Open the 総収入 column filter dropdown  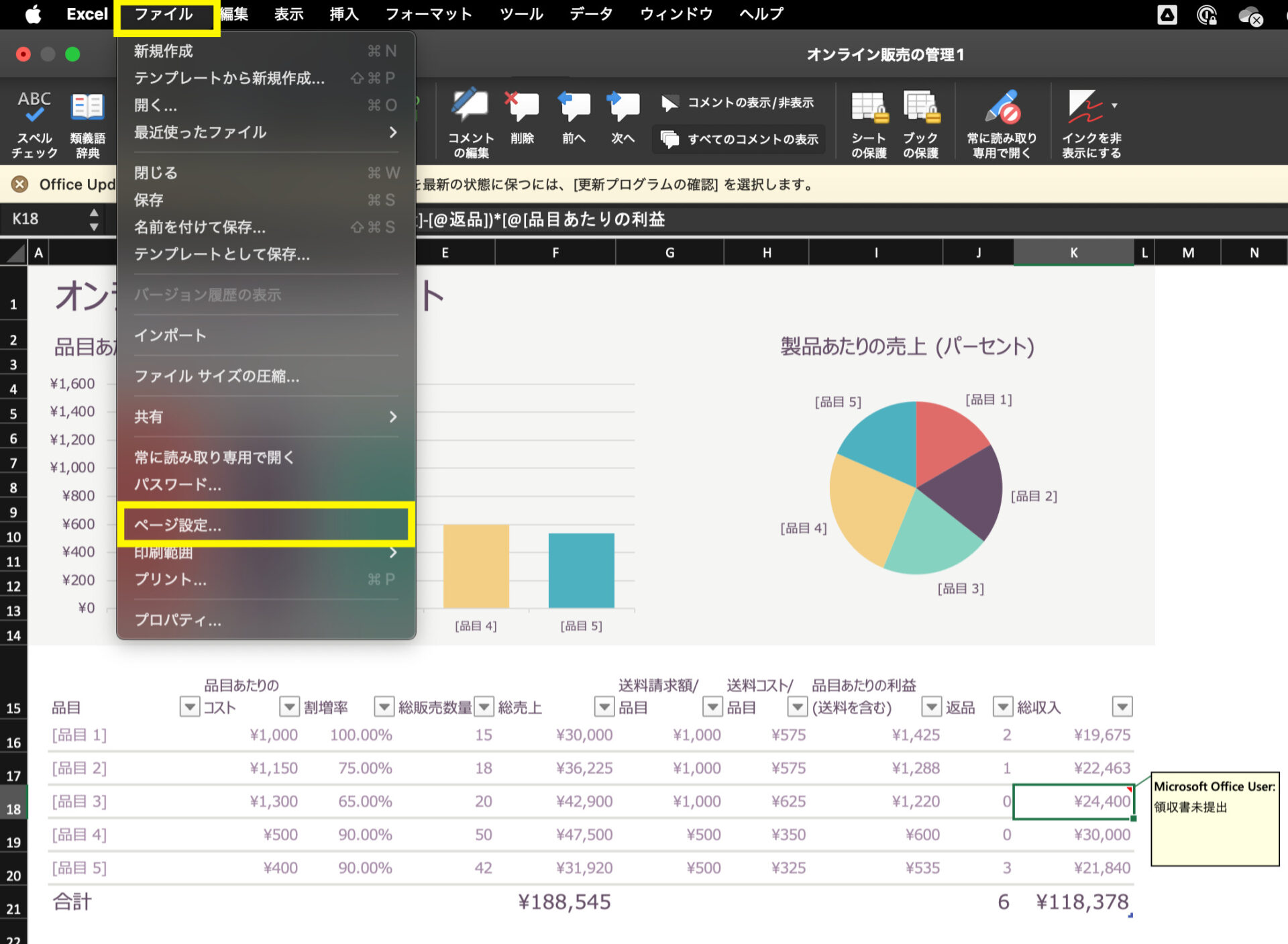pyautogui.click(x=1122, y=706)
